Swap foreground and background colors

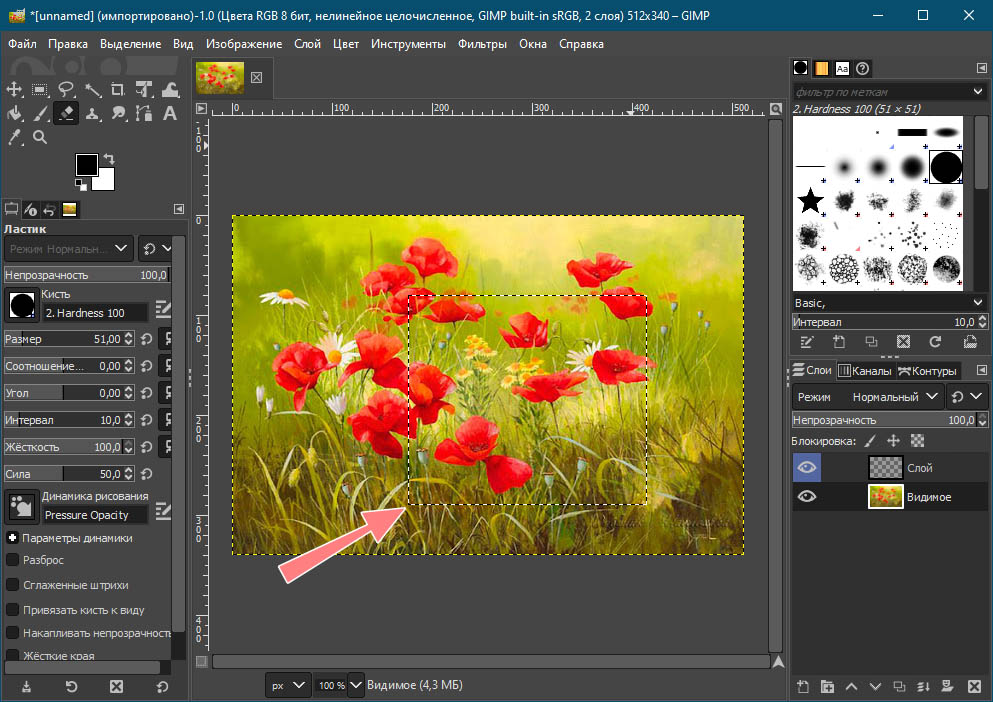109,159
